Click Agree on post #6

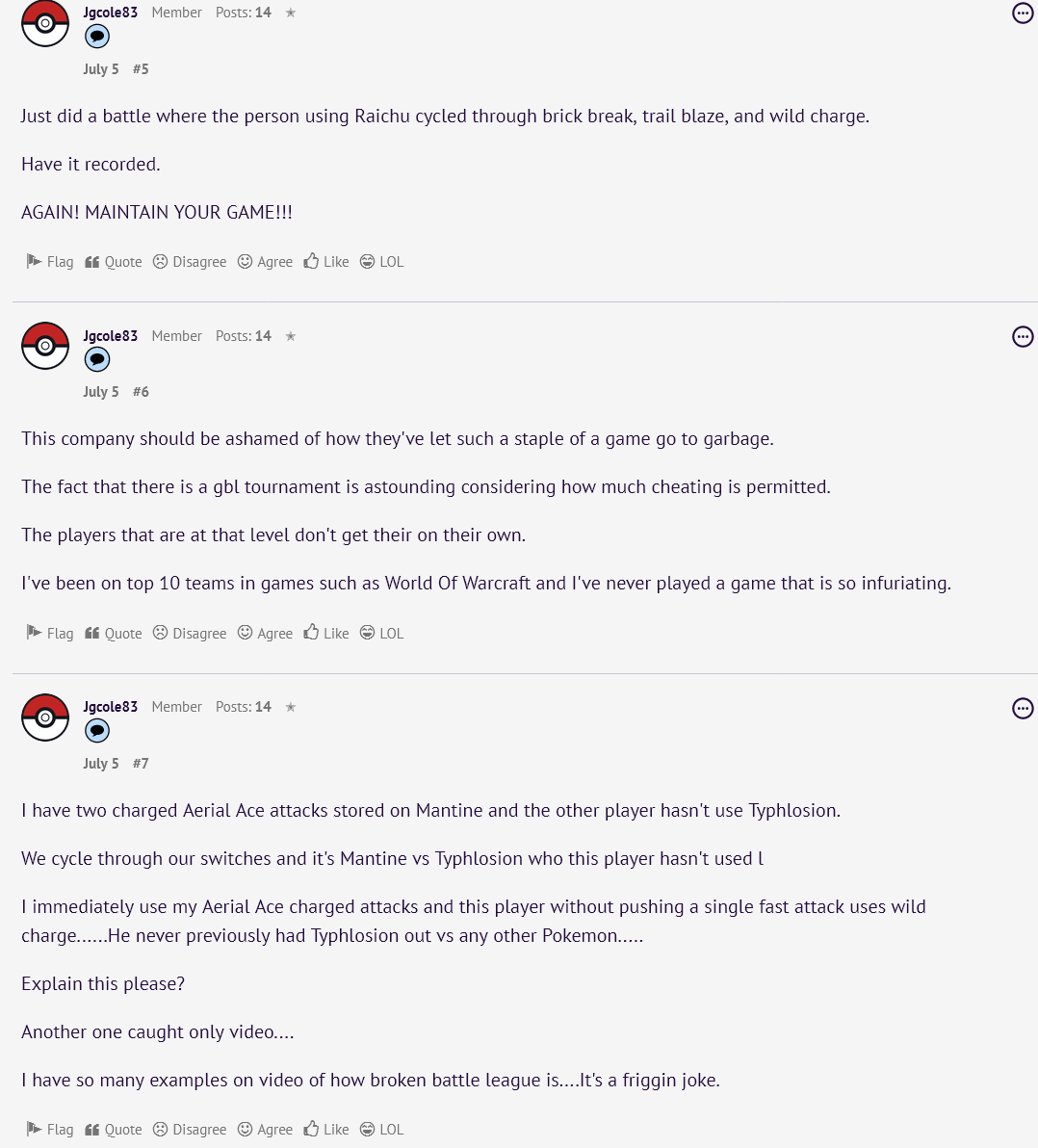[265, 634]
